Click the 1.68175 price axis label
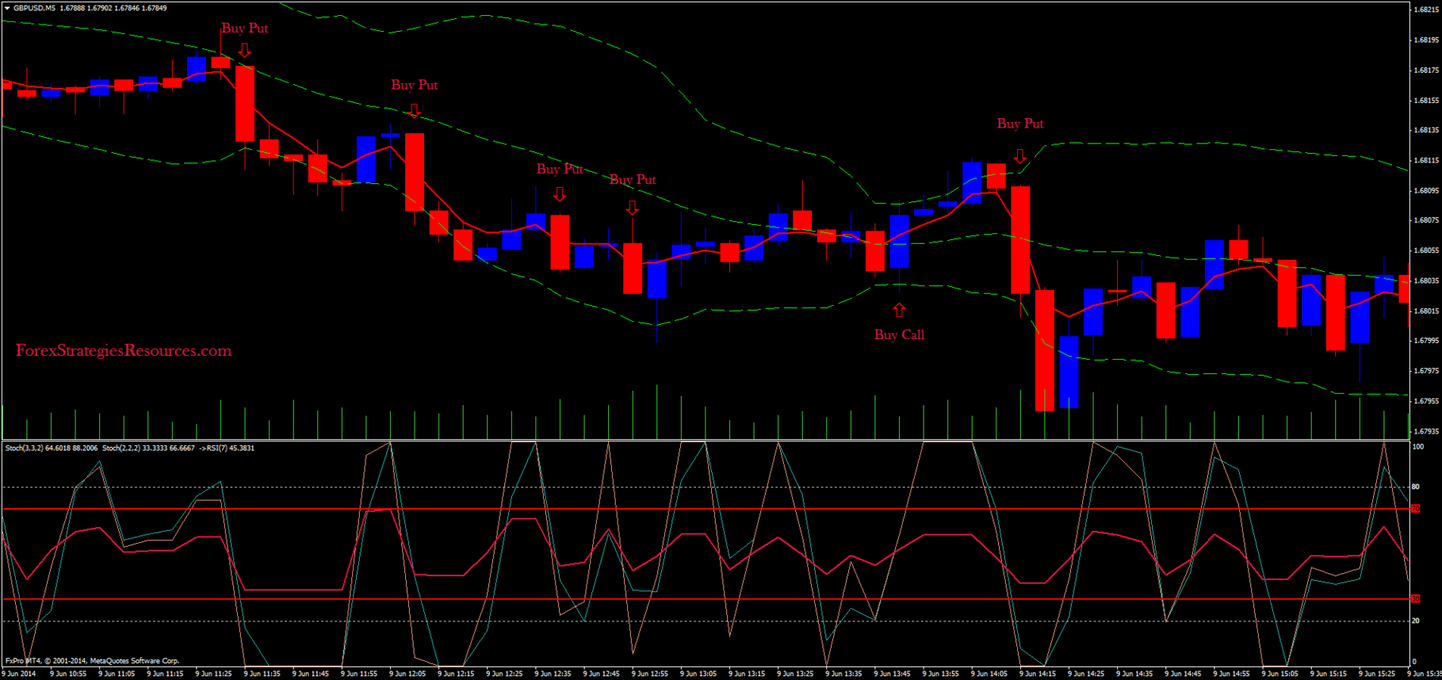The width and height of the screenshot is (1442, 680). tap(1426, 71)
